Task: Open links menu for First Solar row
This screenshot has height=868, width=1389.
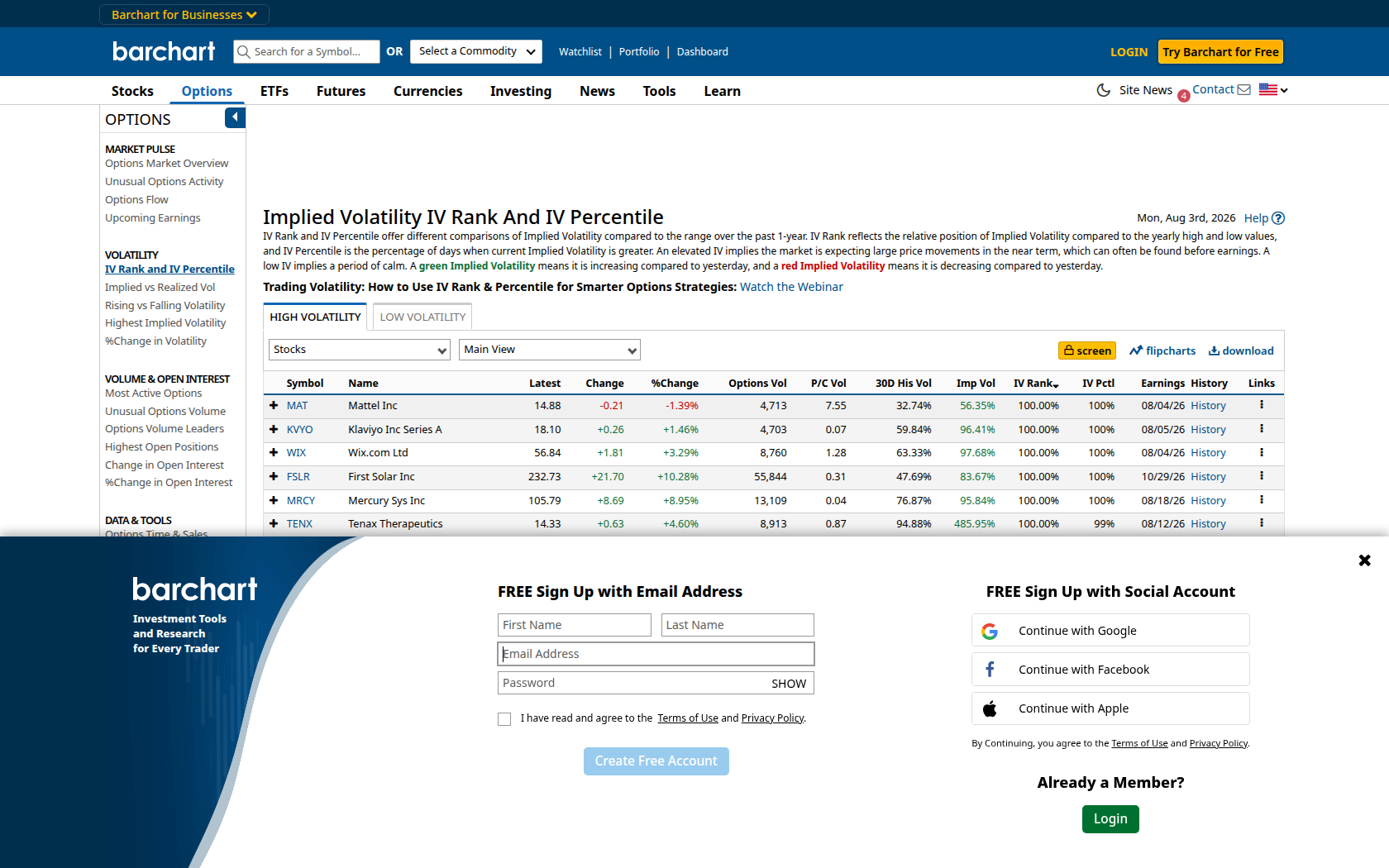Action: click(1262, 476)
